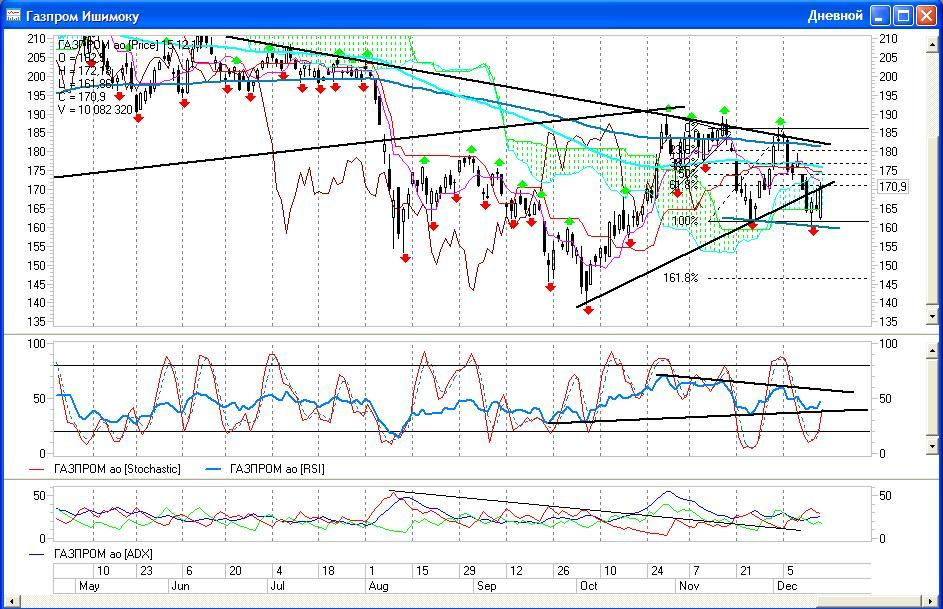Click the 100% Fibonacci level label
This screenshot has width=943, height=609.
pos(685,221)
